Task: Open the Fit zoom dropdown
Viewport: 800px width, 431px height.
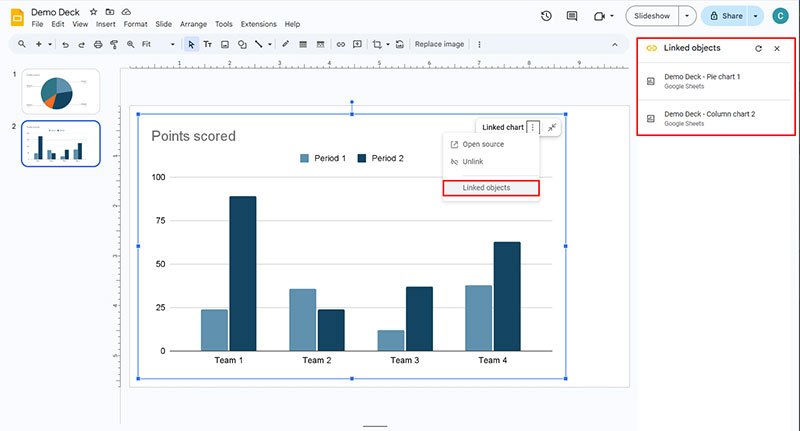Action: pos(158,44)
